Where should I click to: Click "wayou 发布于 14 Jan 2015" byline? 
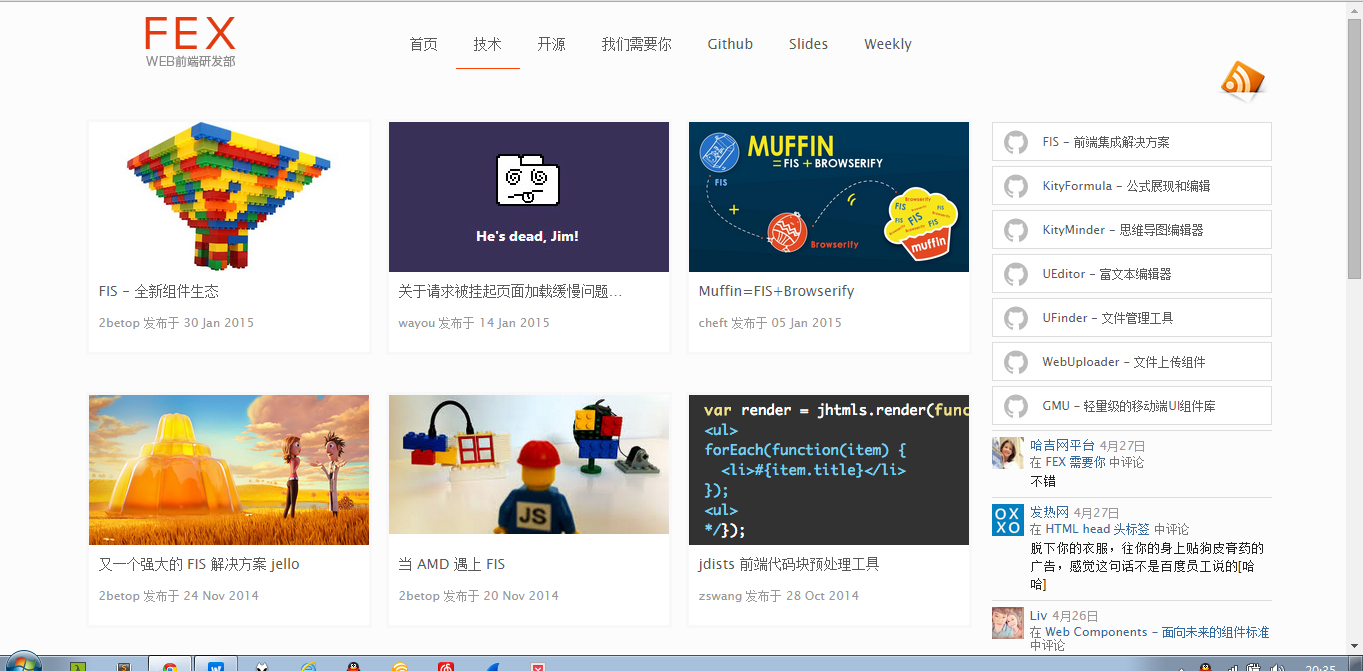click(x=474, y=323)
